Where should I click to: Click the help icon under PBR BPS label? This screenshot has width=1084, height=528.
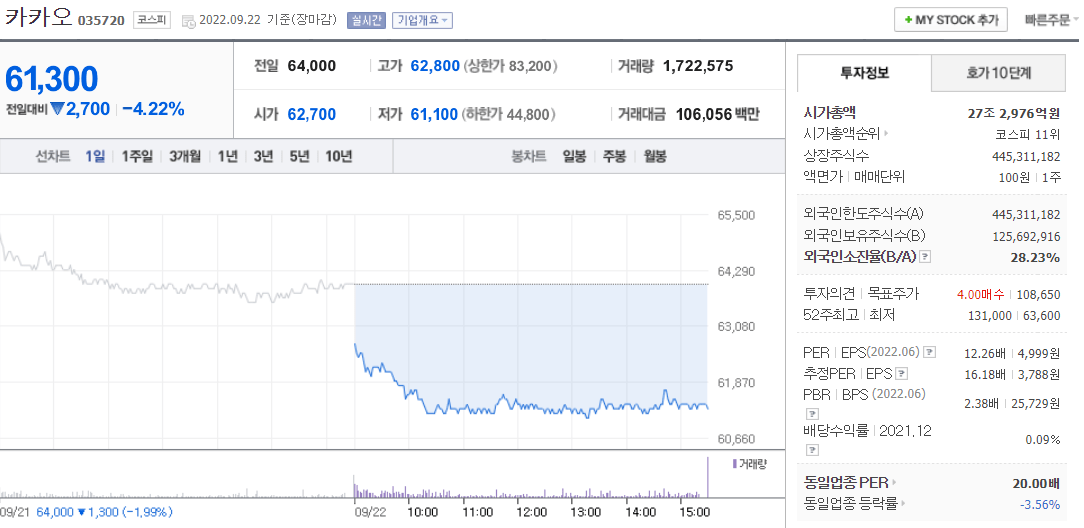click(812, 413)
